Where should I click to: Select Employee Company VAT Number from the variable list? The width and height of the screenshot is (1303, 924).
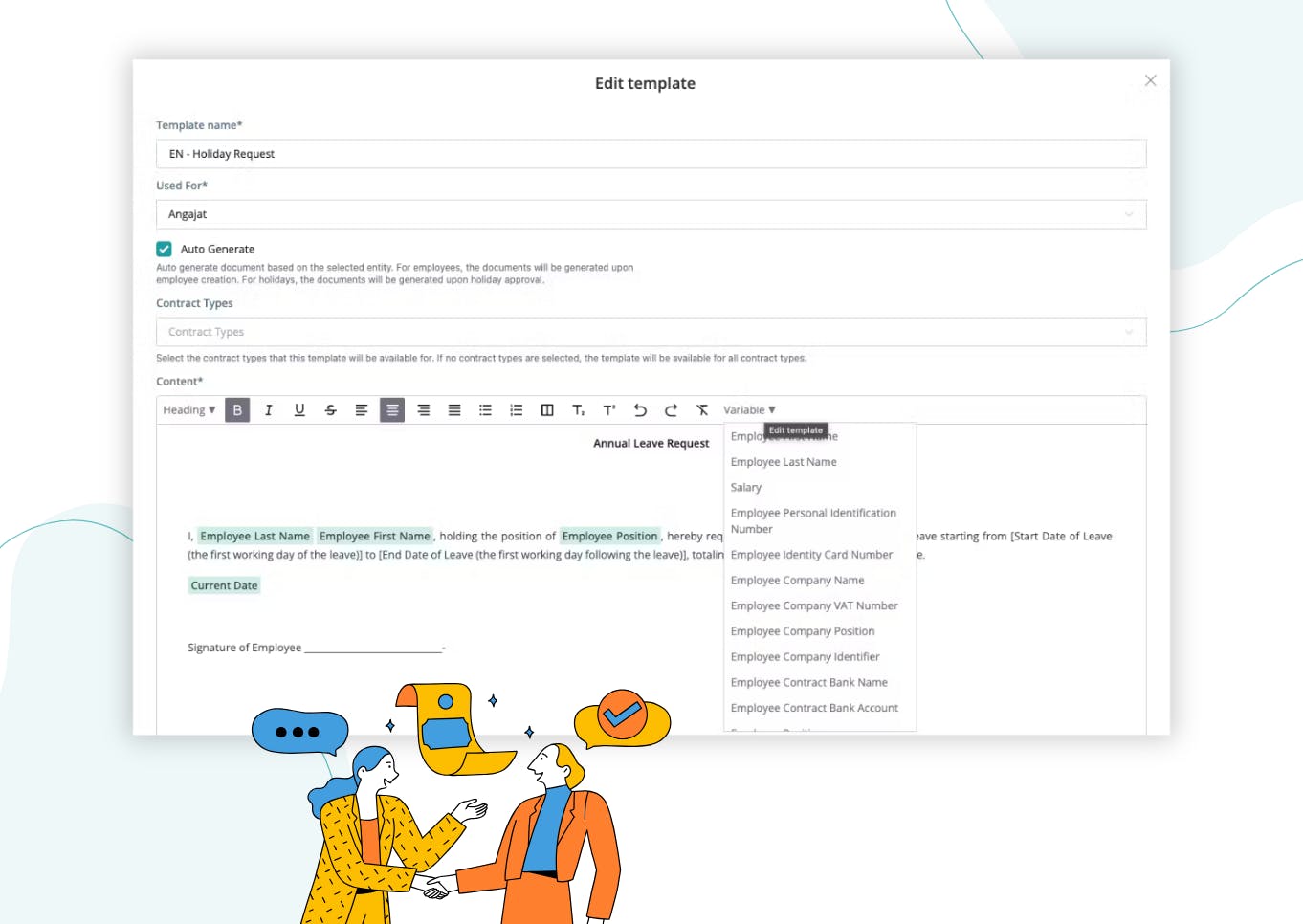pyautogui.click(x=814, y=605)
